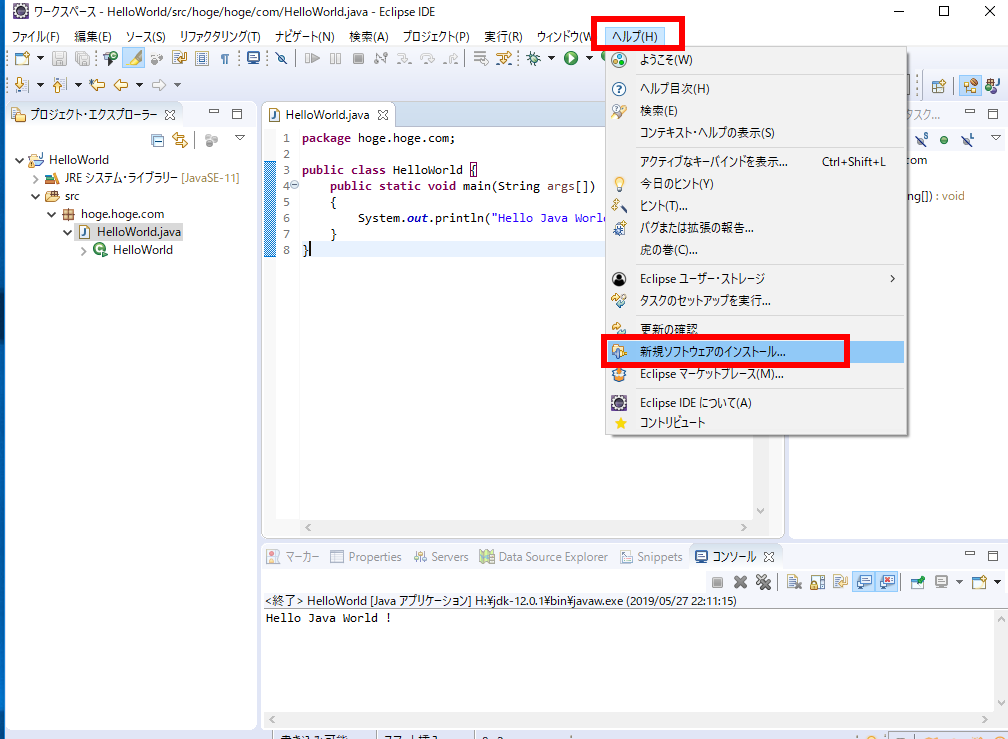Image resolution: width=1008 pixels, height=739 pixels.
Task: Switch to the マーカー tab
Action: point(292,557)
